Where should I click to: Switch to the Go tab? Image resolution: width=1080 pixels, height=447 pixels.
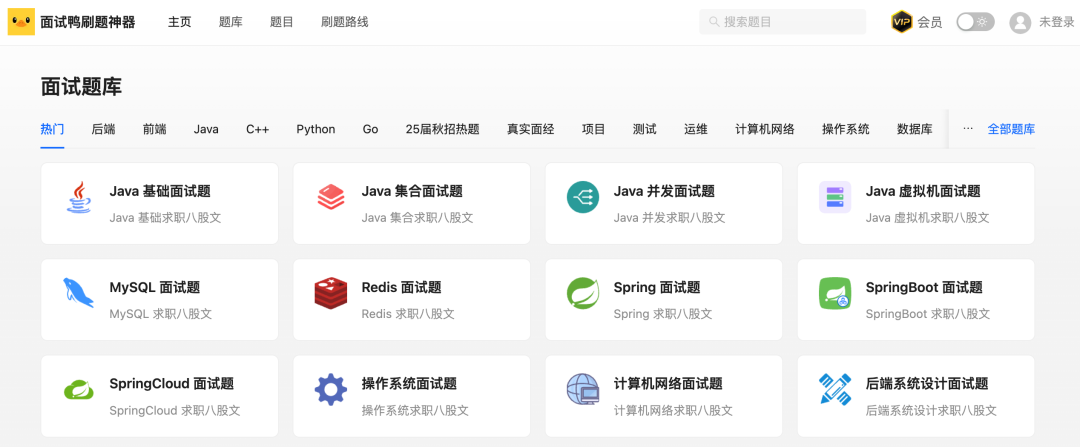(371, 129)
